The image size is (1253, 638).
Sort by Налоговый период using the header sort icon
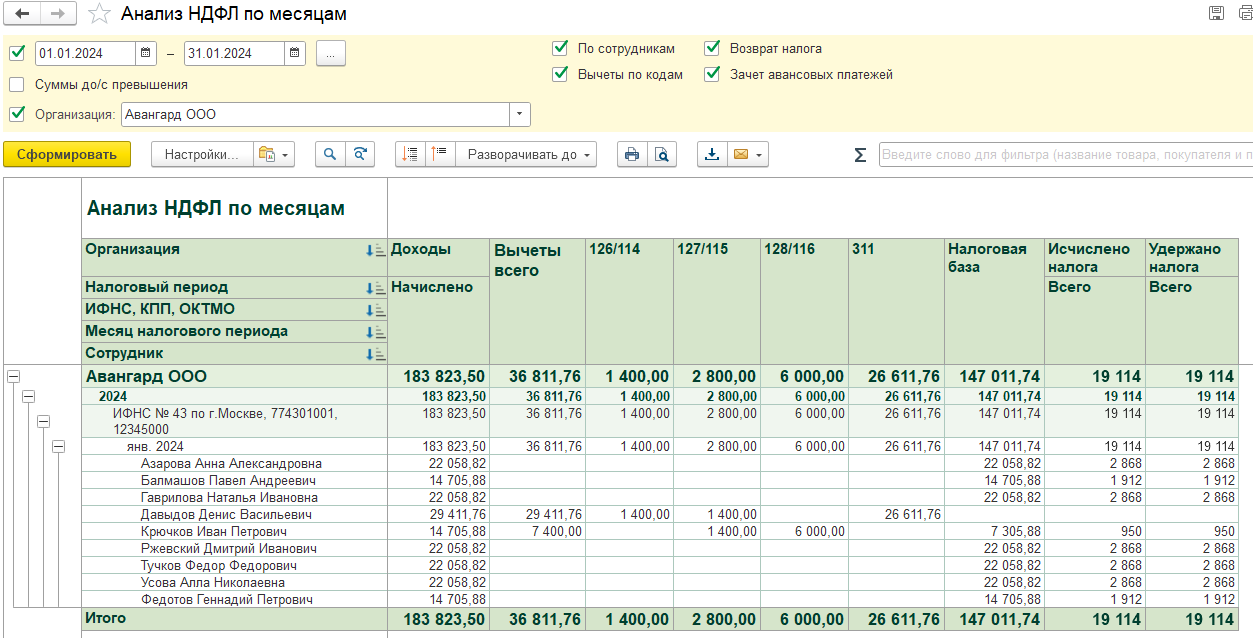375,288
